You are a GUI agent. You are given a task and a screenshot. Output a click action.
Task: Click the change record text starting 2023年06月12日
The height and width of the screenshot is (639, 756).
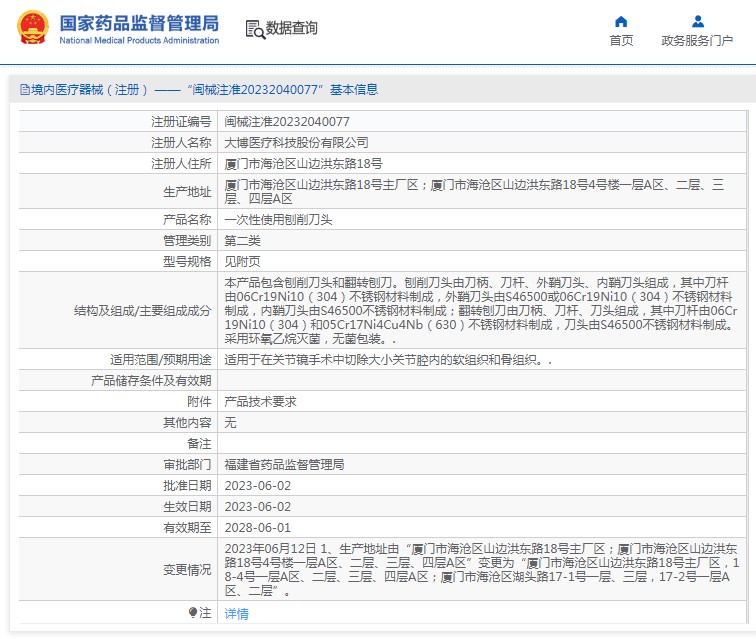481,570
